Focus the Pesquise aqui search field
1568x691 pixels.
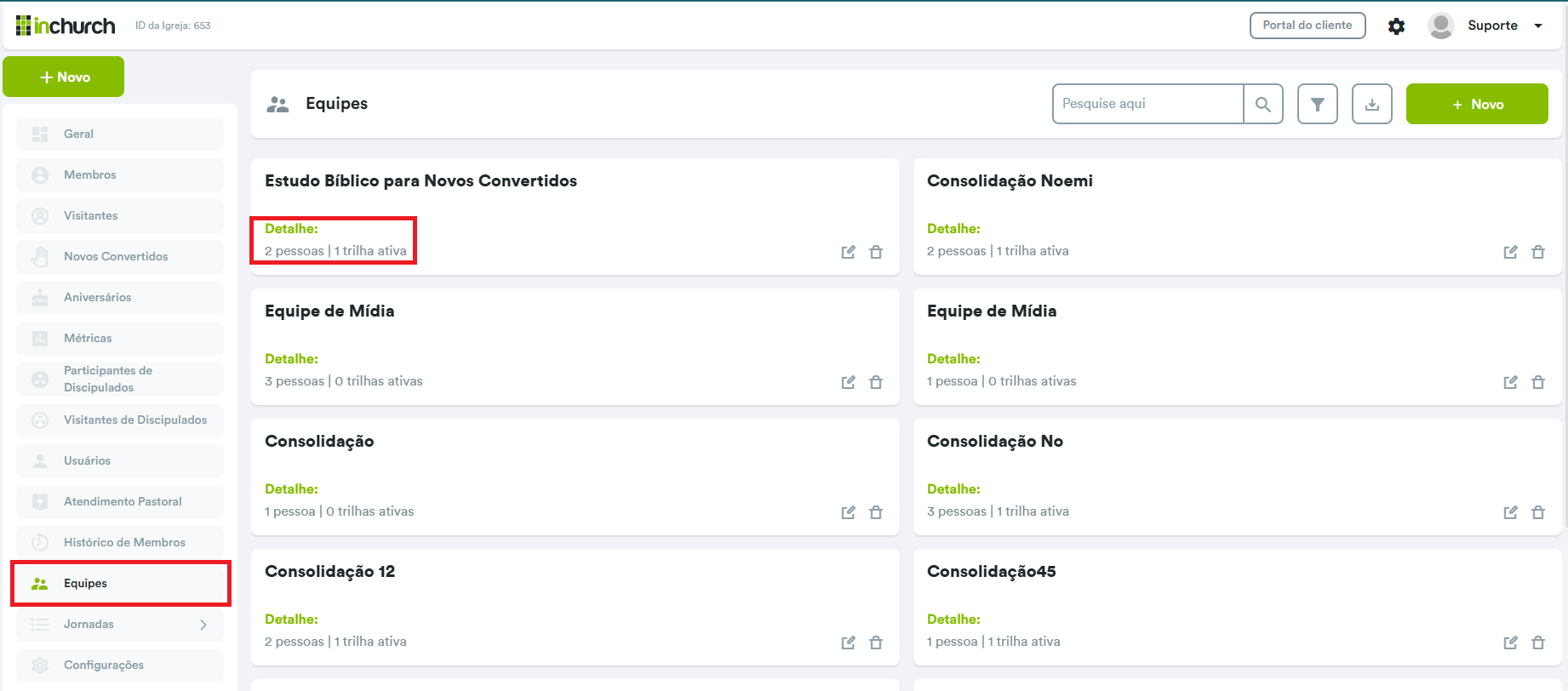tap(1147, 104)
